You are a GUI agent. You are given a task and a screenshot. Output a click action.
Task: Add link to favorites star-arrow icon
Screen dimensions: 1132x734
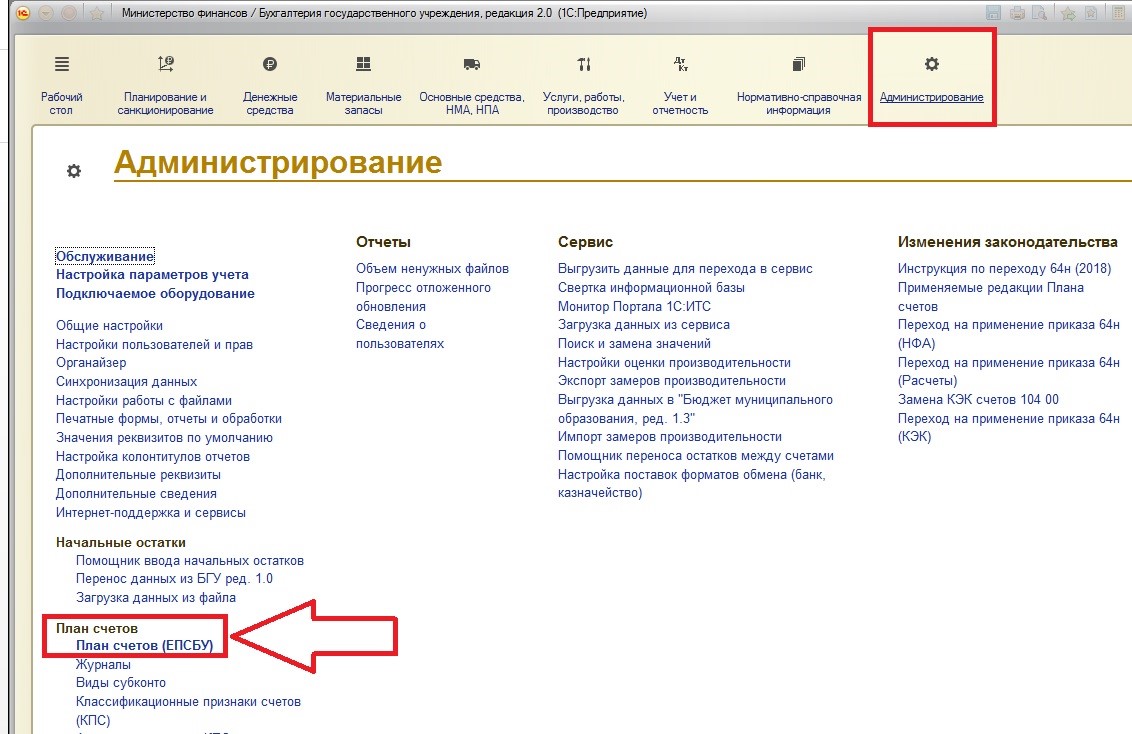pyautogui.click(x=1068, y=13)
